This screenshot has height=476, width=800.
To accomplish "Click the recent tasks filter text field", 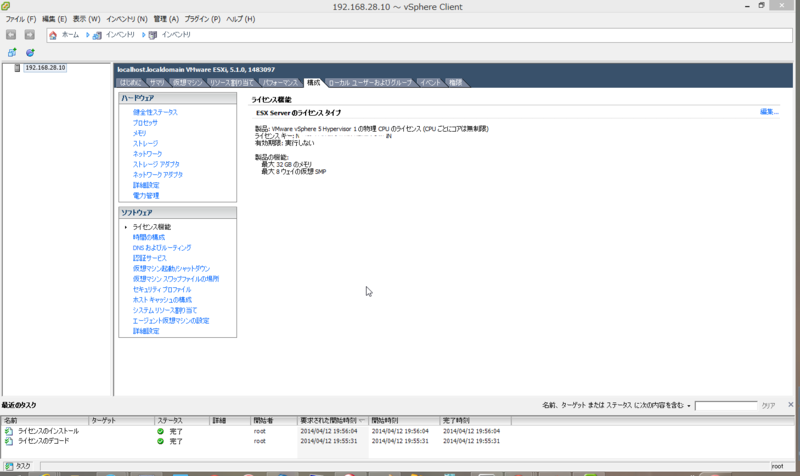I will (x=726, y=406).
